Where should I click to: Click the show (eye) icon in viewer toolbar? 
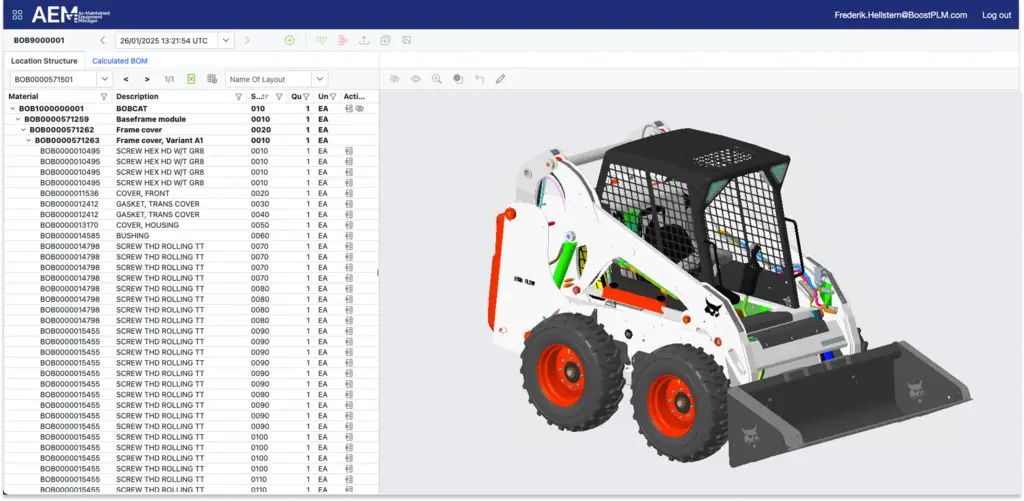(415, 79)
